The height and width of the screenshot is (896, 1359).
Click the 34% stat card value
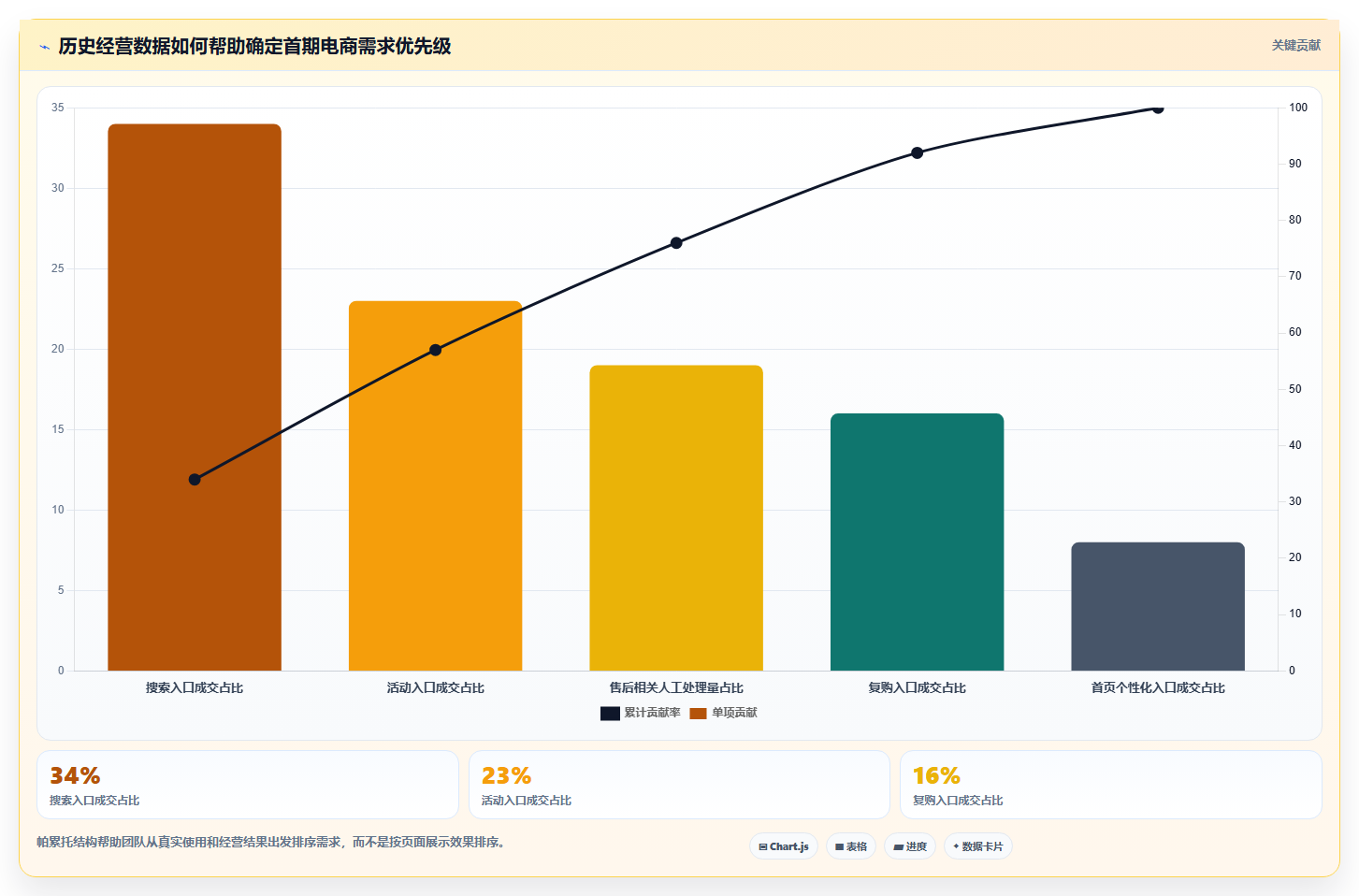tap(75, 775)
